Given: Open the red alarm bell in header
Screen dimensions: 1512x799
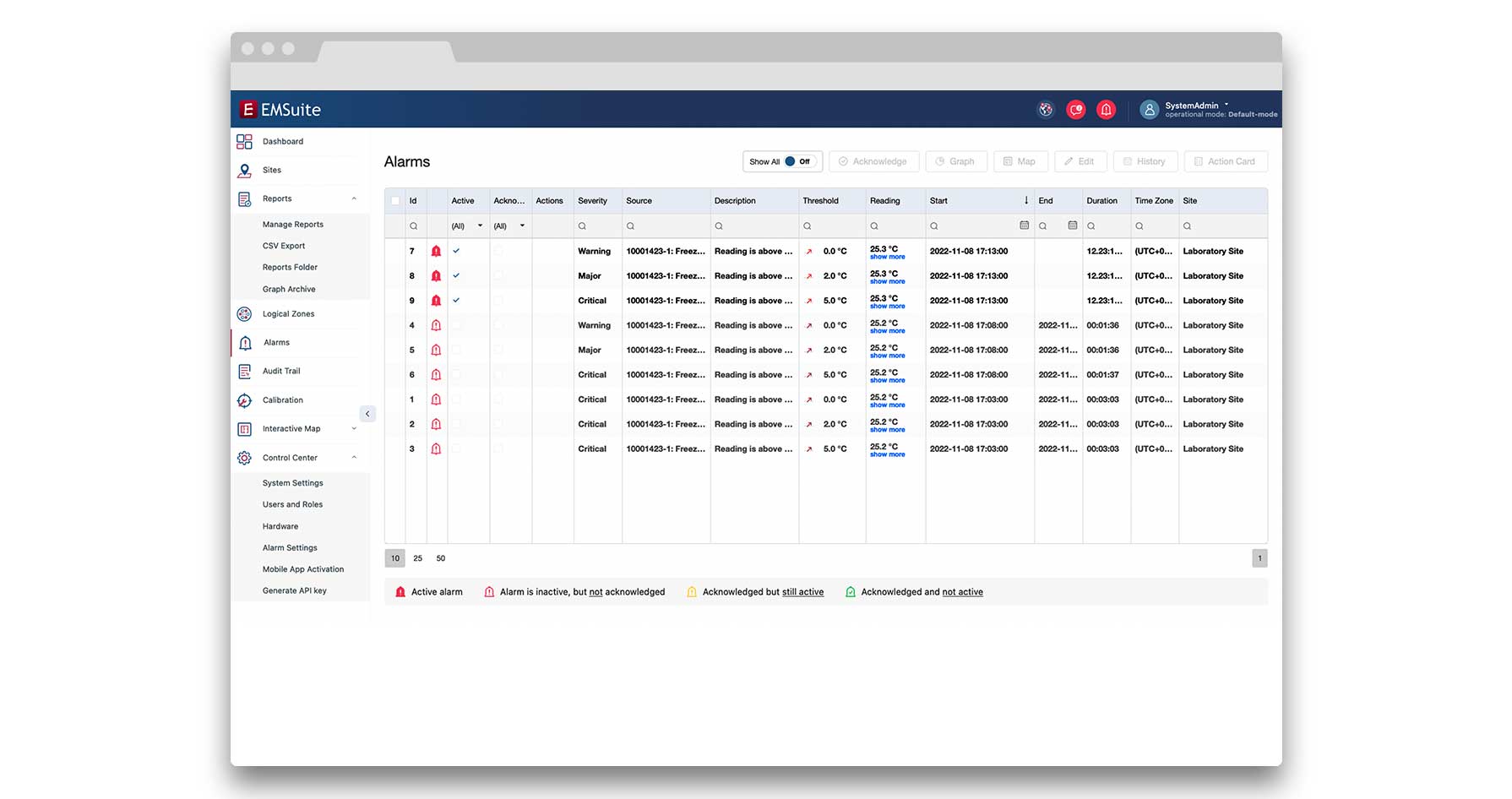Looking at the screenshot, I should click(1106, 110).
